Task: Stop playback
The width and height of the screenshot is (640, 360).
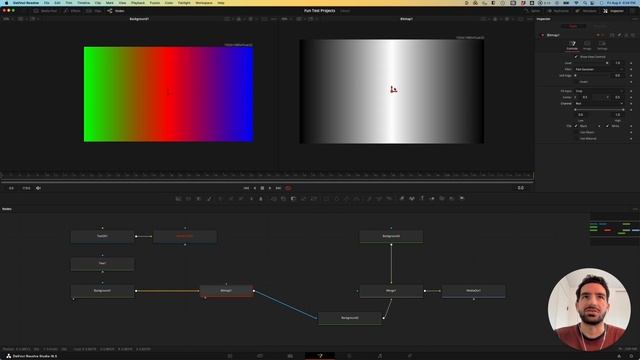Action: (x=262, y=188)
